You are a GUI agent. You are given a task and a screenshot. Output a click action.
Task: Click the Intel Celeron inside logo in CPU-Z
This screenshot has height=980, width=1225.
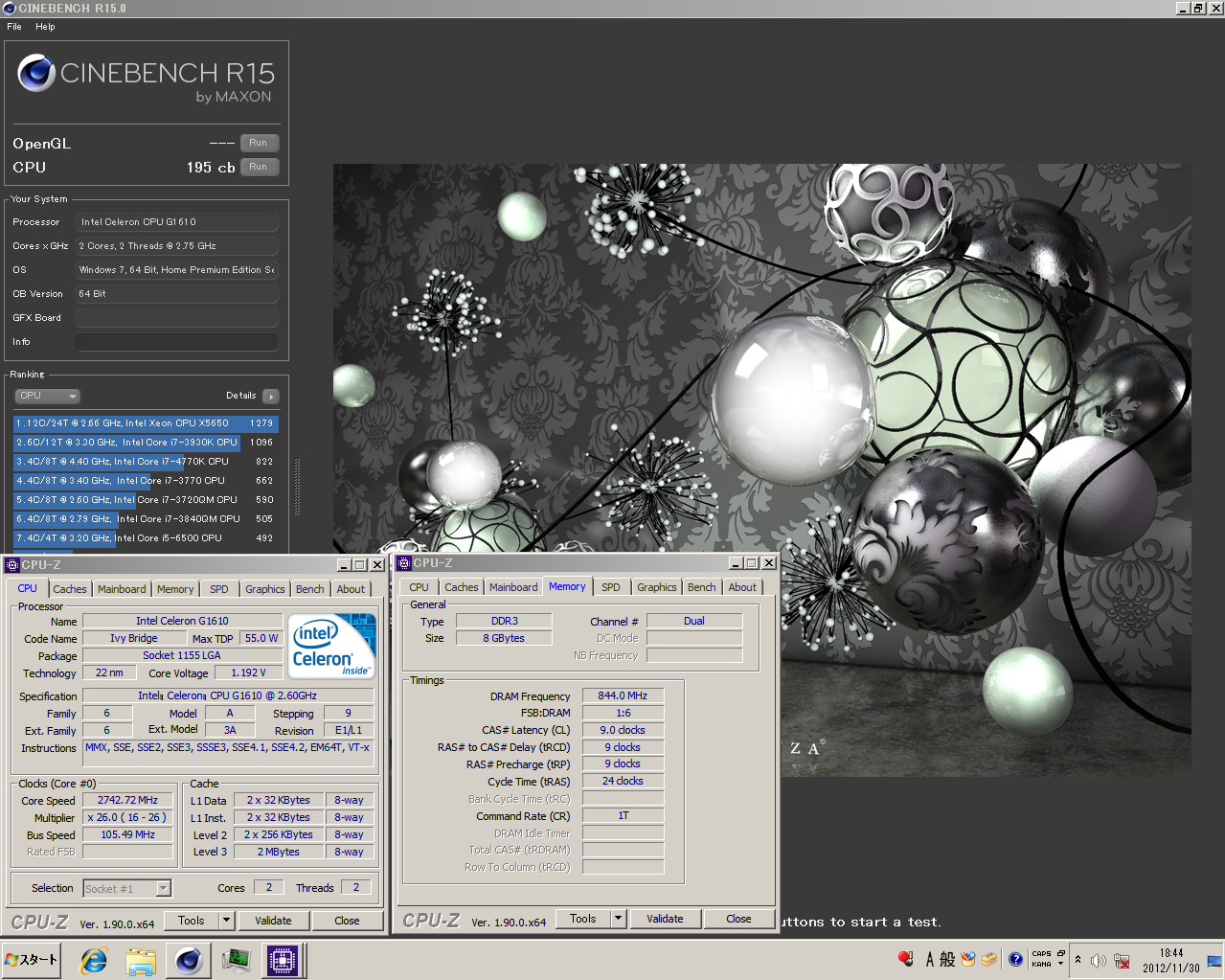pyautogui.click(x=332, y=647)
